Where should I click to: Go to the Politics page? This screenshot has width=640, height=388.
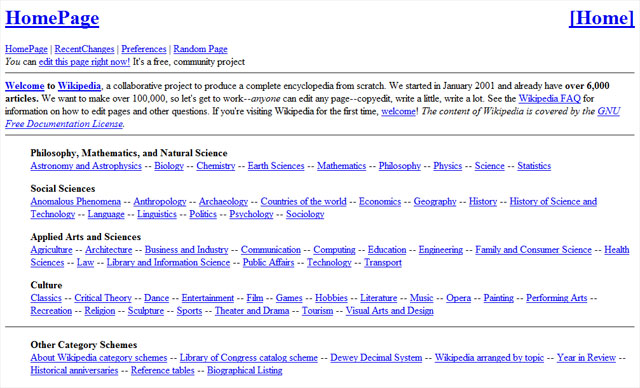click(203, 214)
